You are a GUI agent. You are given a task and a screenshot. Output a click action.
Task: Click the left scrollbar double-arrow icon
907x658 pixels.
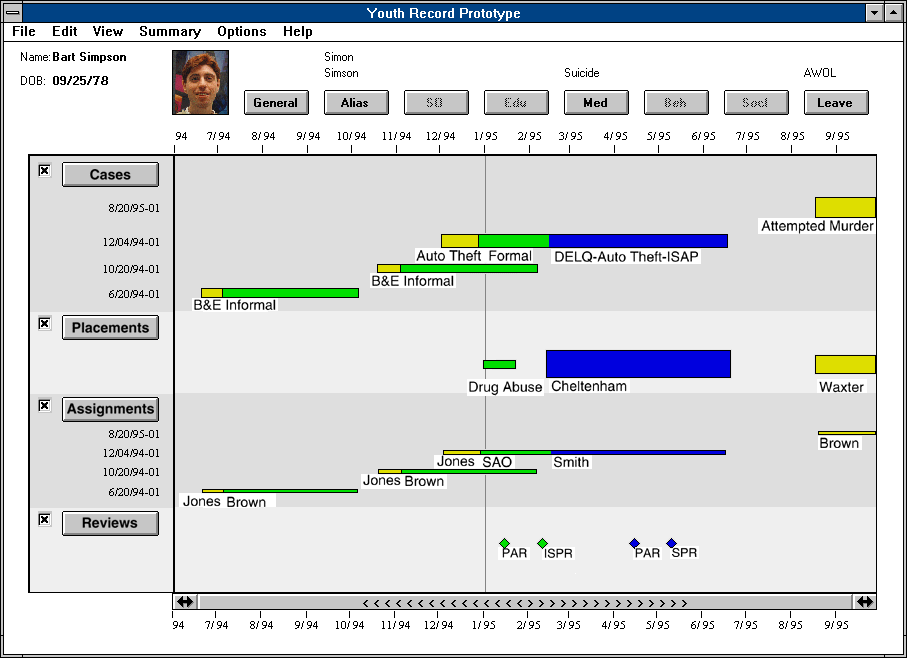click(x=185, y=602)
